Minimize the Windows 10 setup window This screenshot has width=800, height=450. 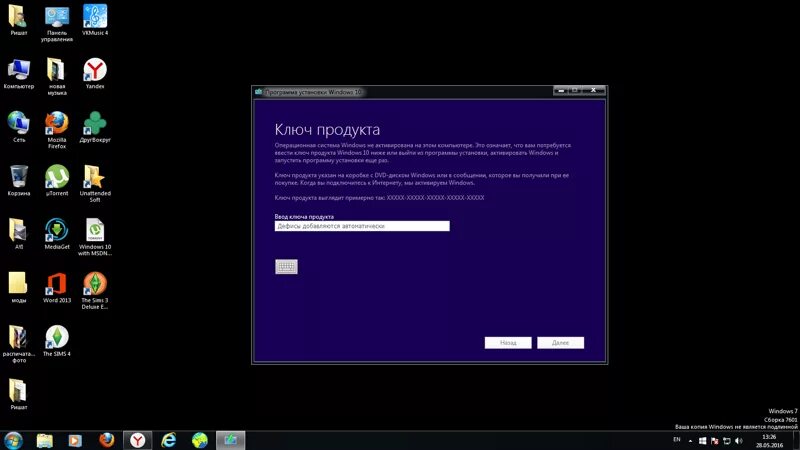point(561,90)
